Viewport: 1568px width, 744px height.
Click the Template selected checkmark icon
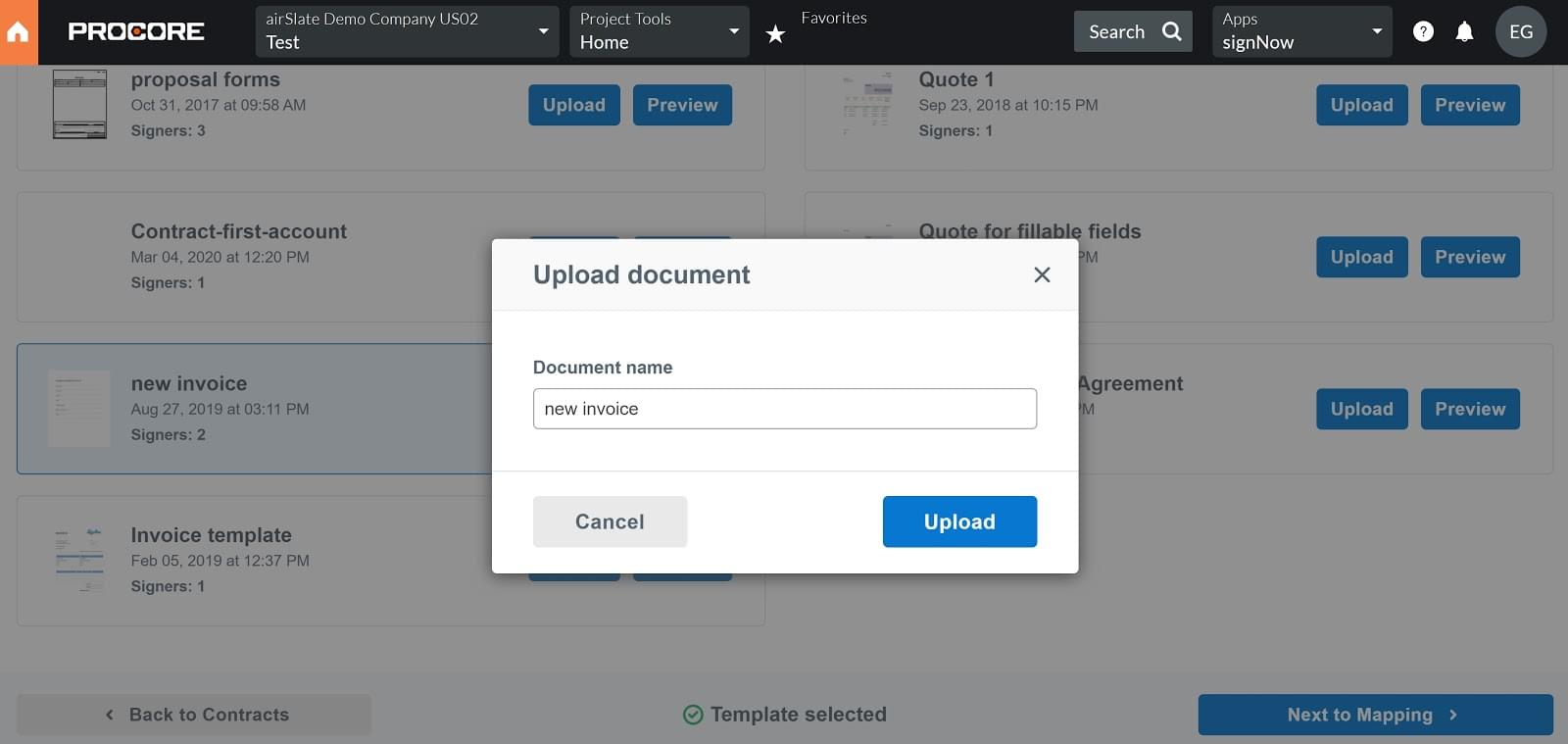tap(693, 715)
